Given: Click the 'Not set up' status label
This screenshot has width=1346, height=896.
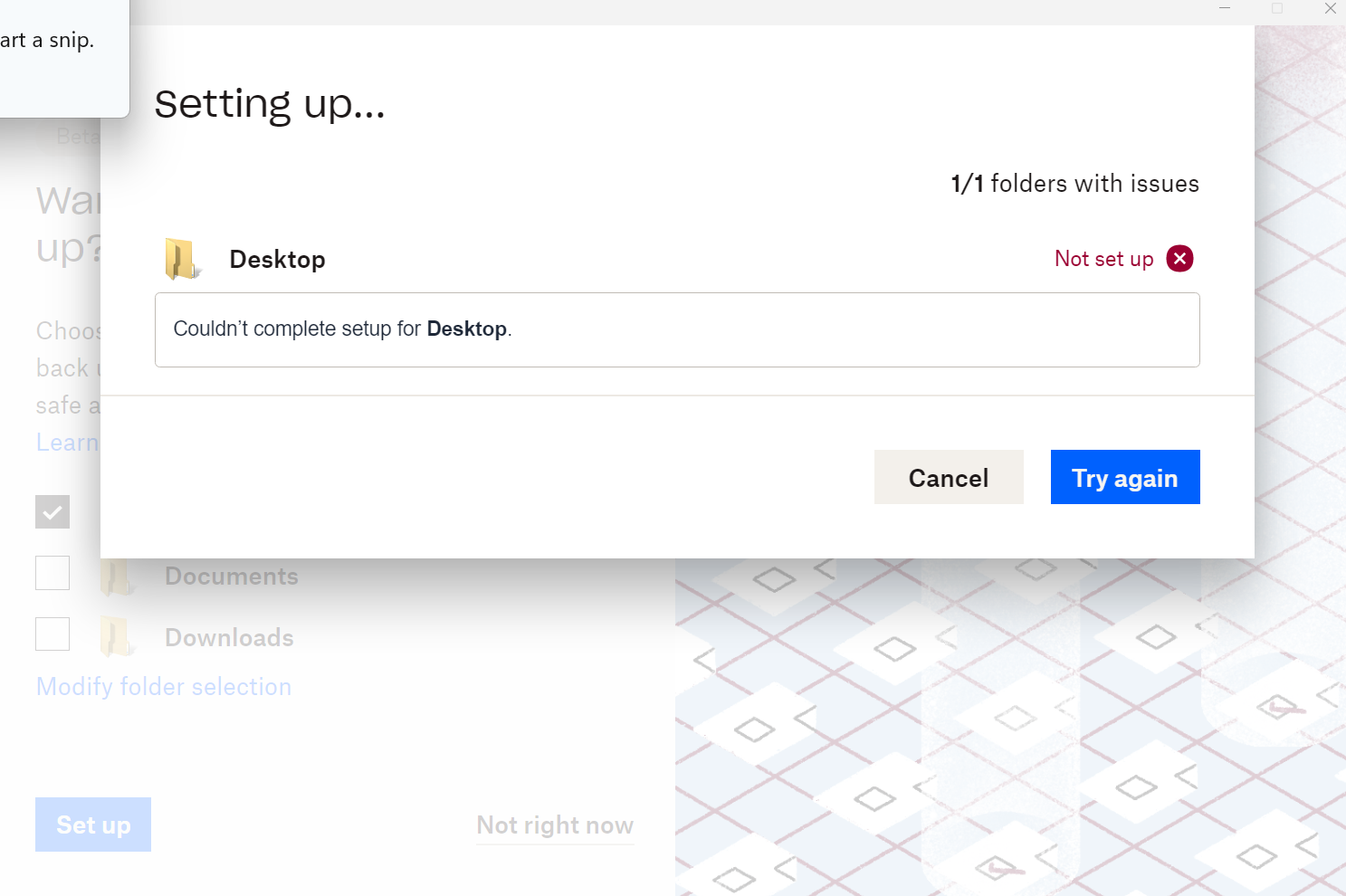Looking at the screenshot, I should pyautogui.click(x=1103, y=259).
